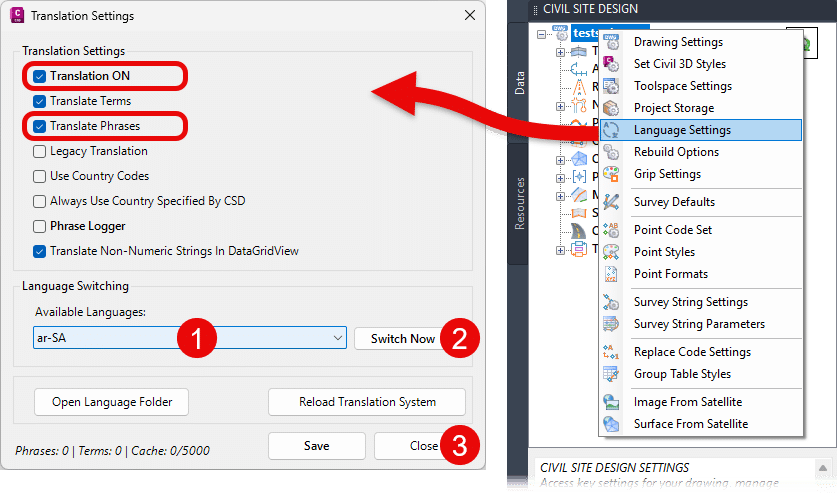Click the 'CIVIL SITE DESIGN SETTINGS' heading text

(614, 467)
